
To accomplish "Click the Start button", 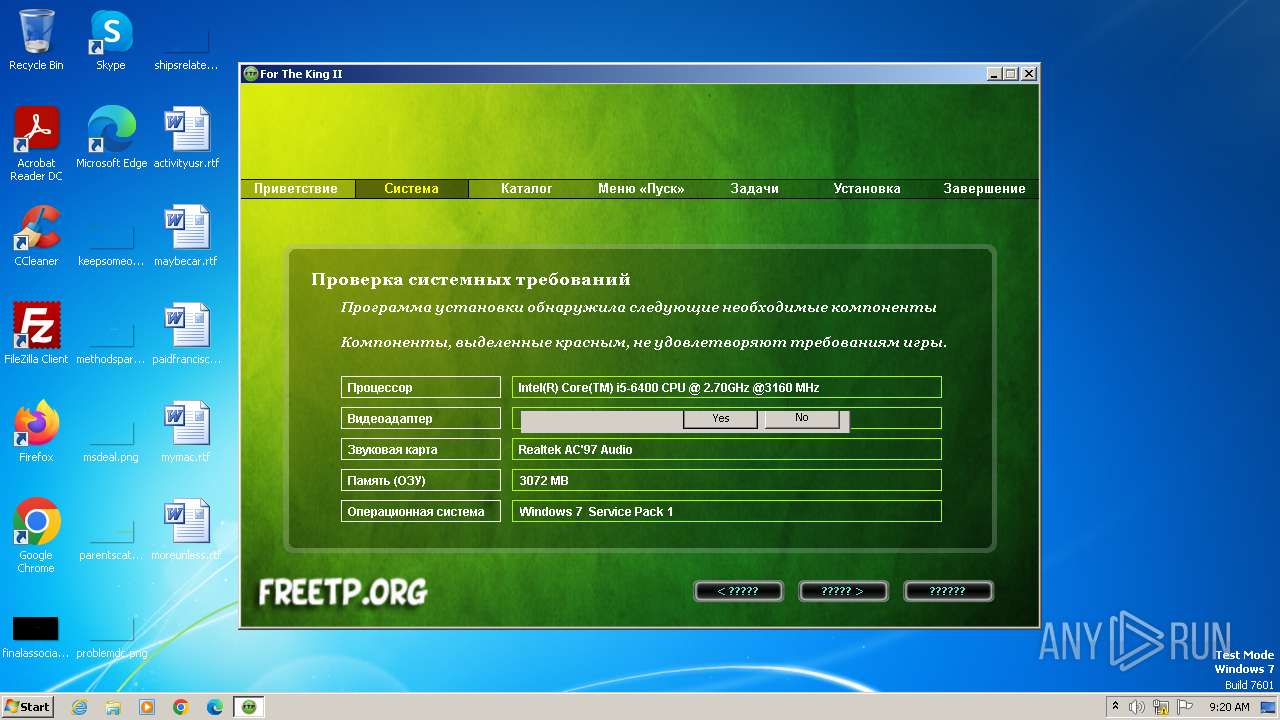I will (27, 707).
